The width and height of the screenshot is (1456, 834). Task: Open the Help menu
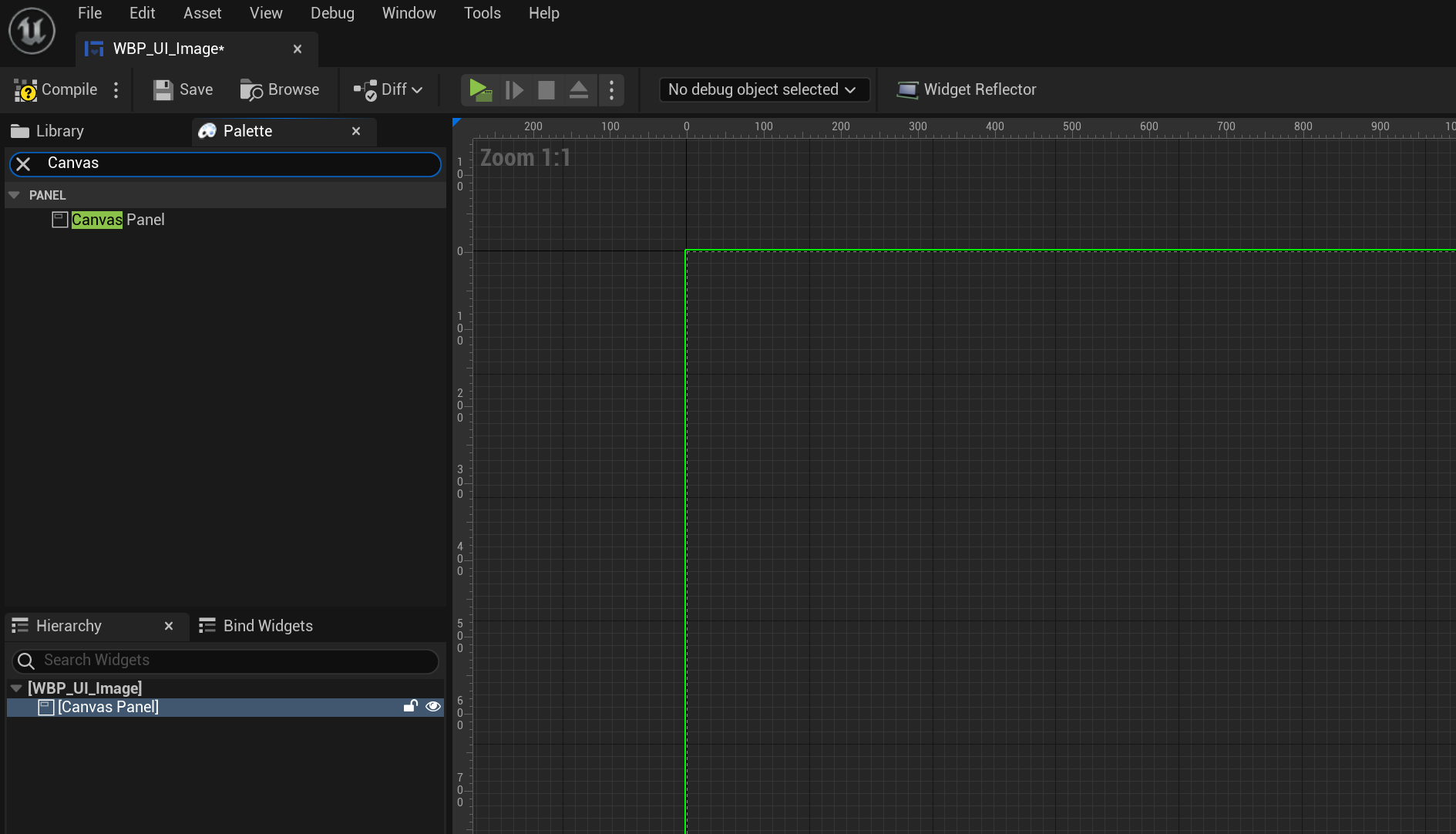pyautogui.click(x=543, y=13)
